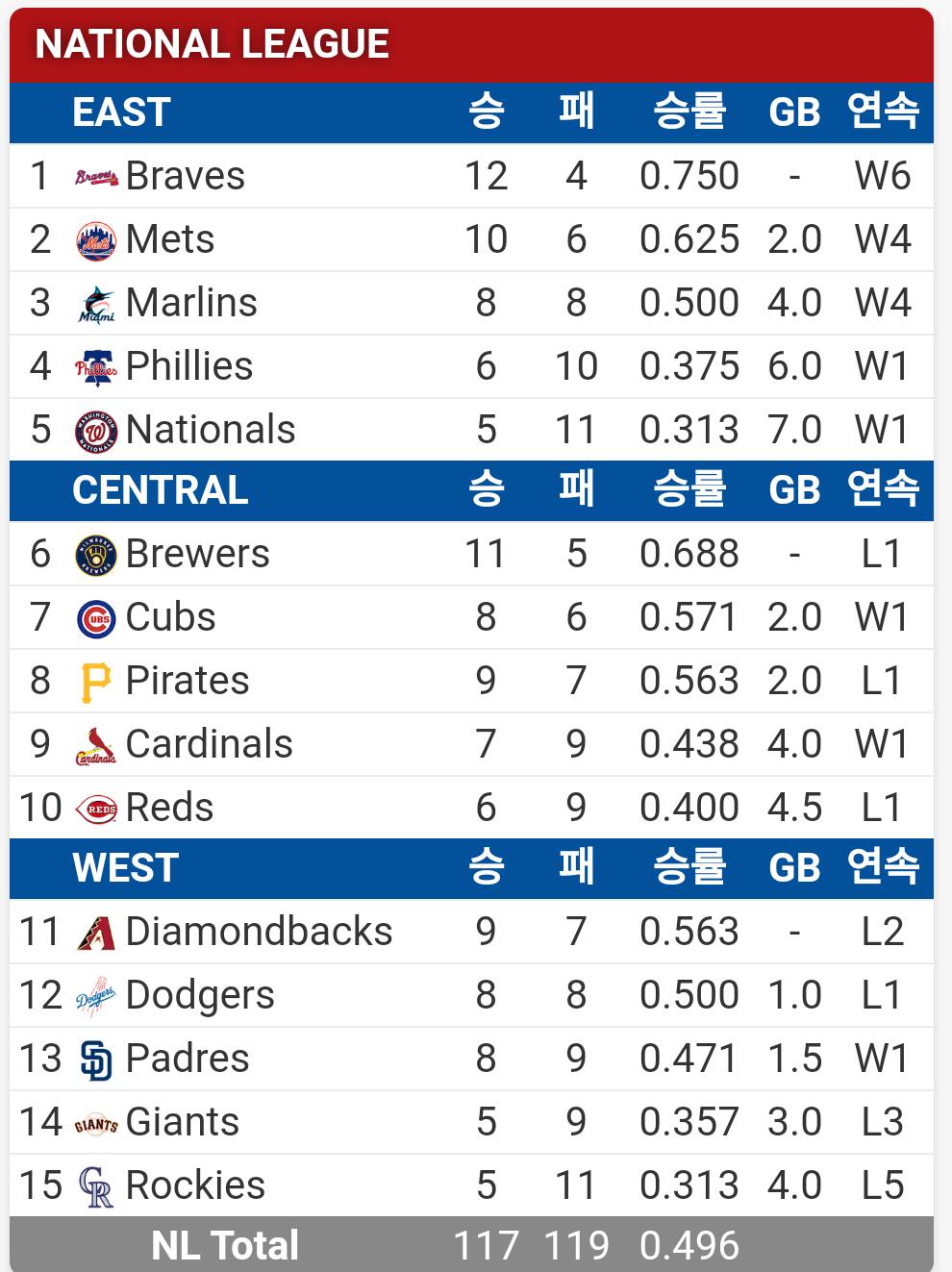Open the Dodgers team name link
952x1272 pixels.
[200, 995]
